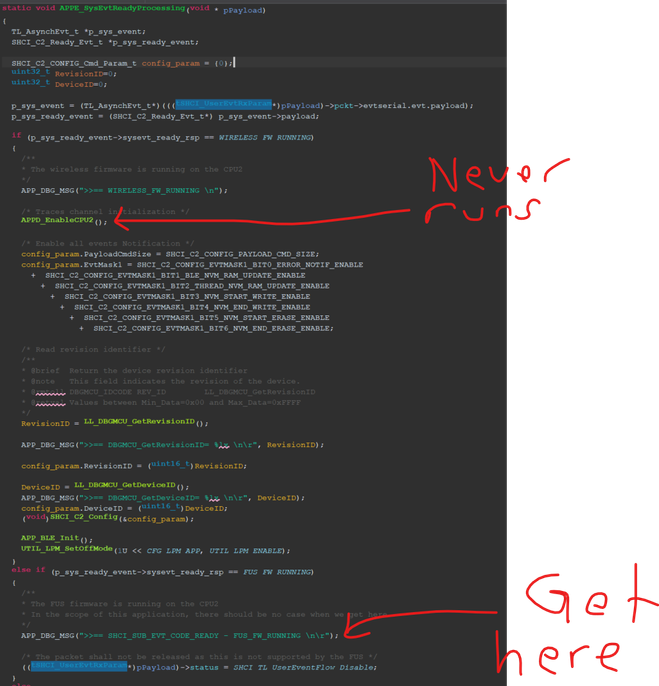The height and width of the screenshot is (686, 659).
Task: Click the config_param.EvtMask1 assignment line
Action: 192,265
